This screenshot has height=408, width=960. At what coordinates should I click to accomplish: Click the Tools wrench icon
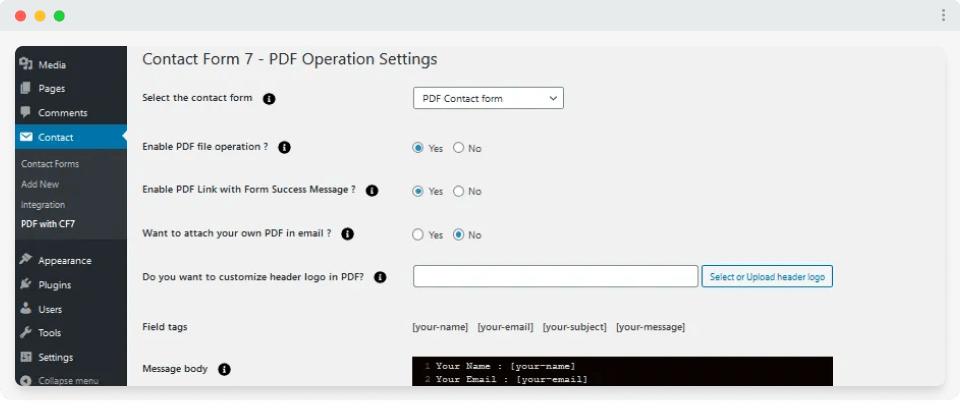[26, 333]
